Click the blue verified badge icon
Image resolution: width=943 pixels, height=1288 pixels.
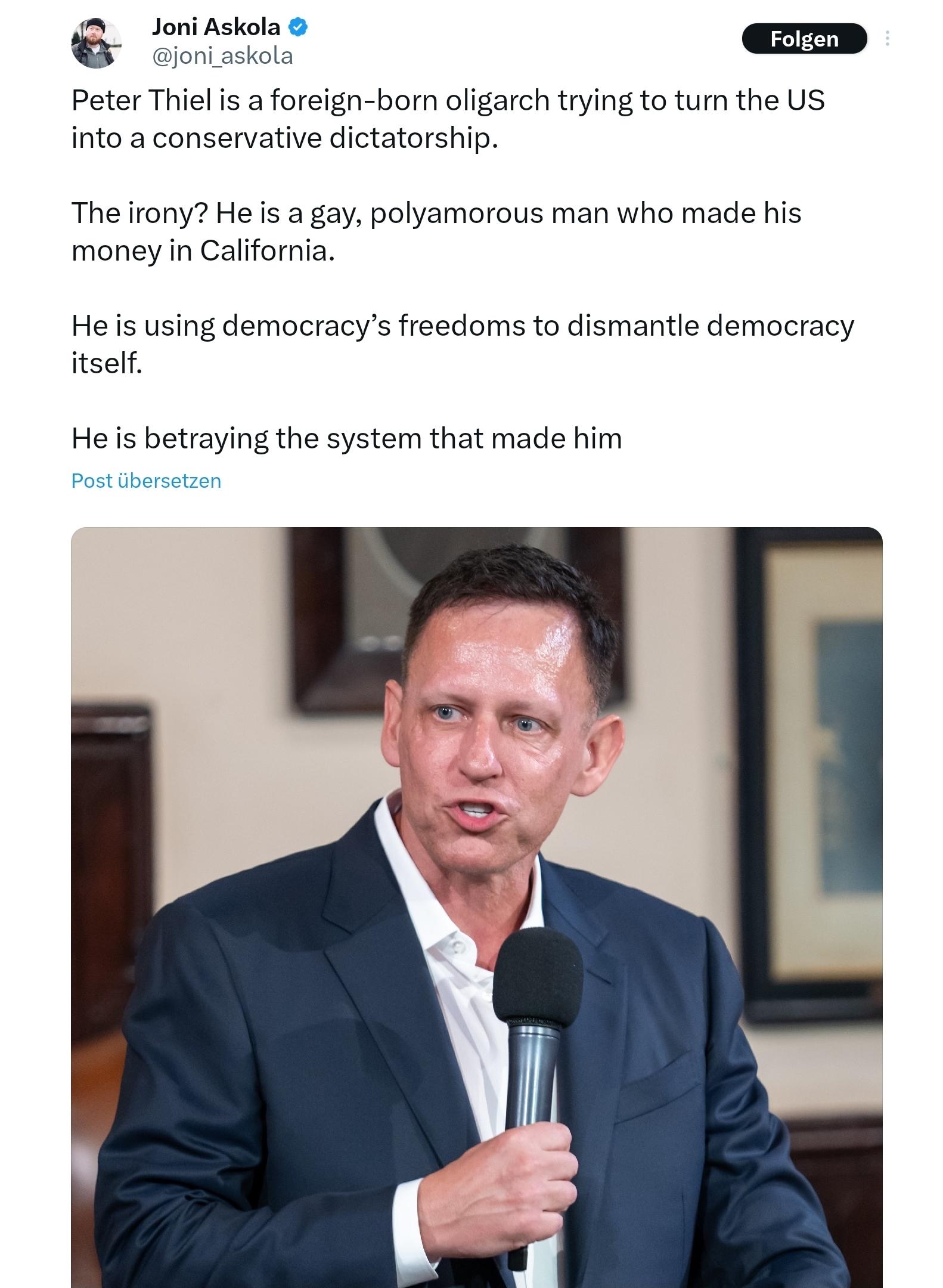(x=297, y=27)
